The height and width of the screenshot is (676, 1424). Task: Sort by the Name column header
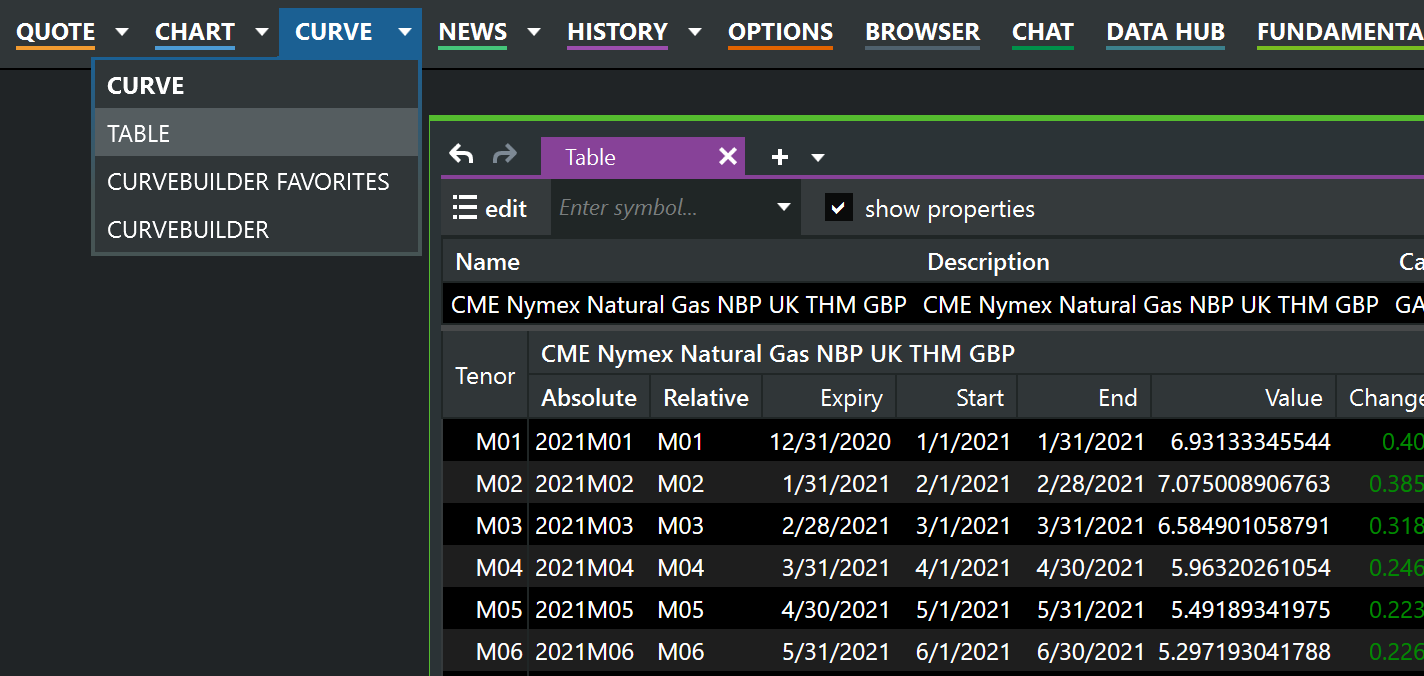[487, 262]
